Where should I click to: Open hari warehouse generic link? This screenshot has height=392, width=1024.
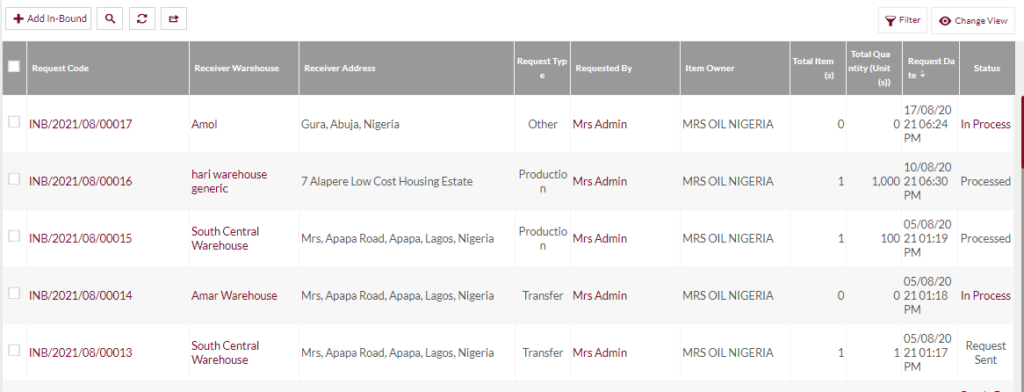click(x=229, y=182)
